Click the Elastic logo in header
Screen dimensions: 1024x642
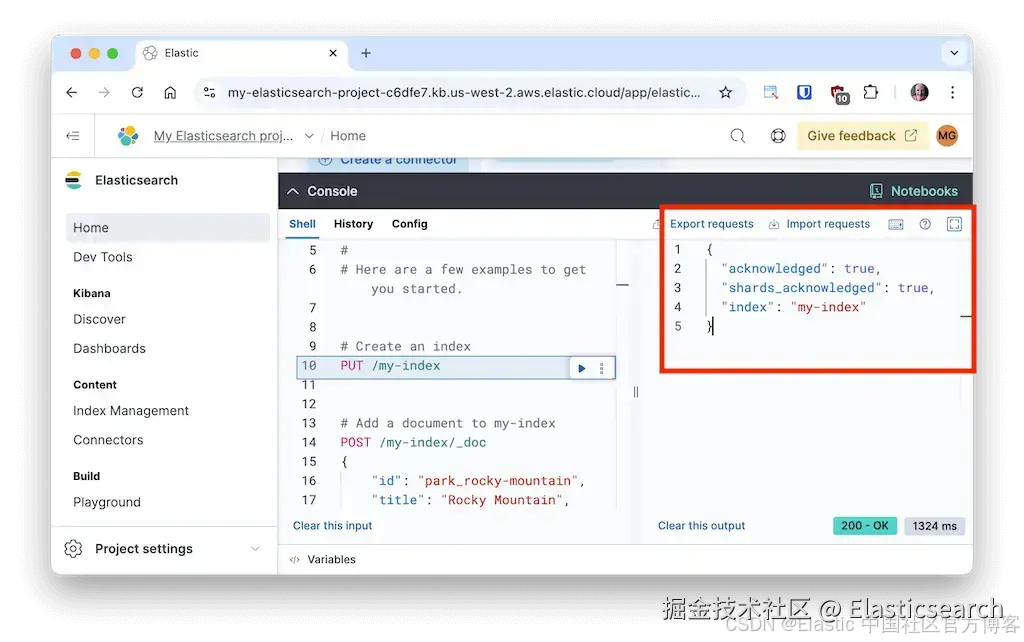(x=128, y=136)
